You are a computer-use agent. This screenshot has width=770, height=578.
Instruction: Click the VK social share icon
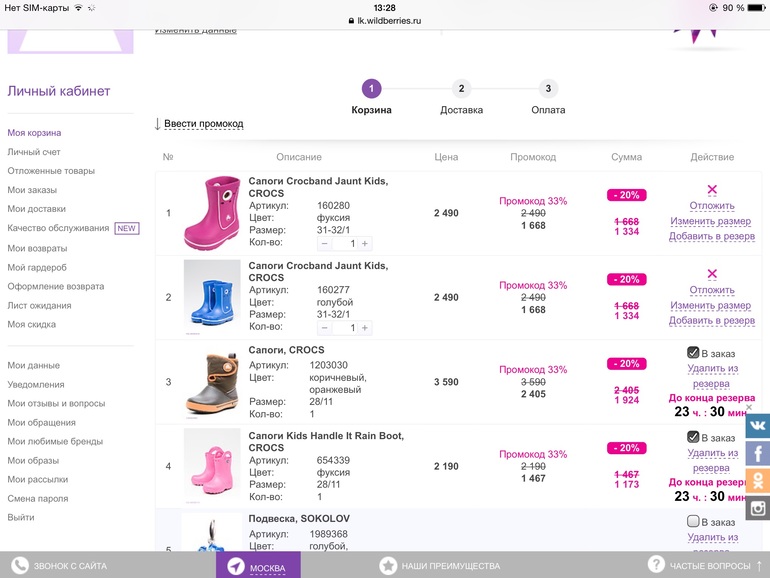point(758,426)
